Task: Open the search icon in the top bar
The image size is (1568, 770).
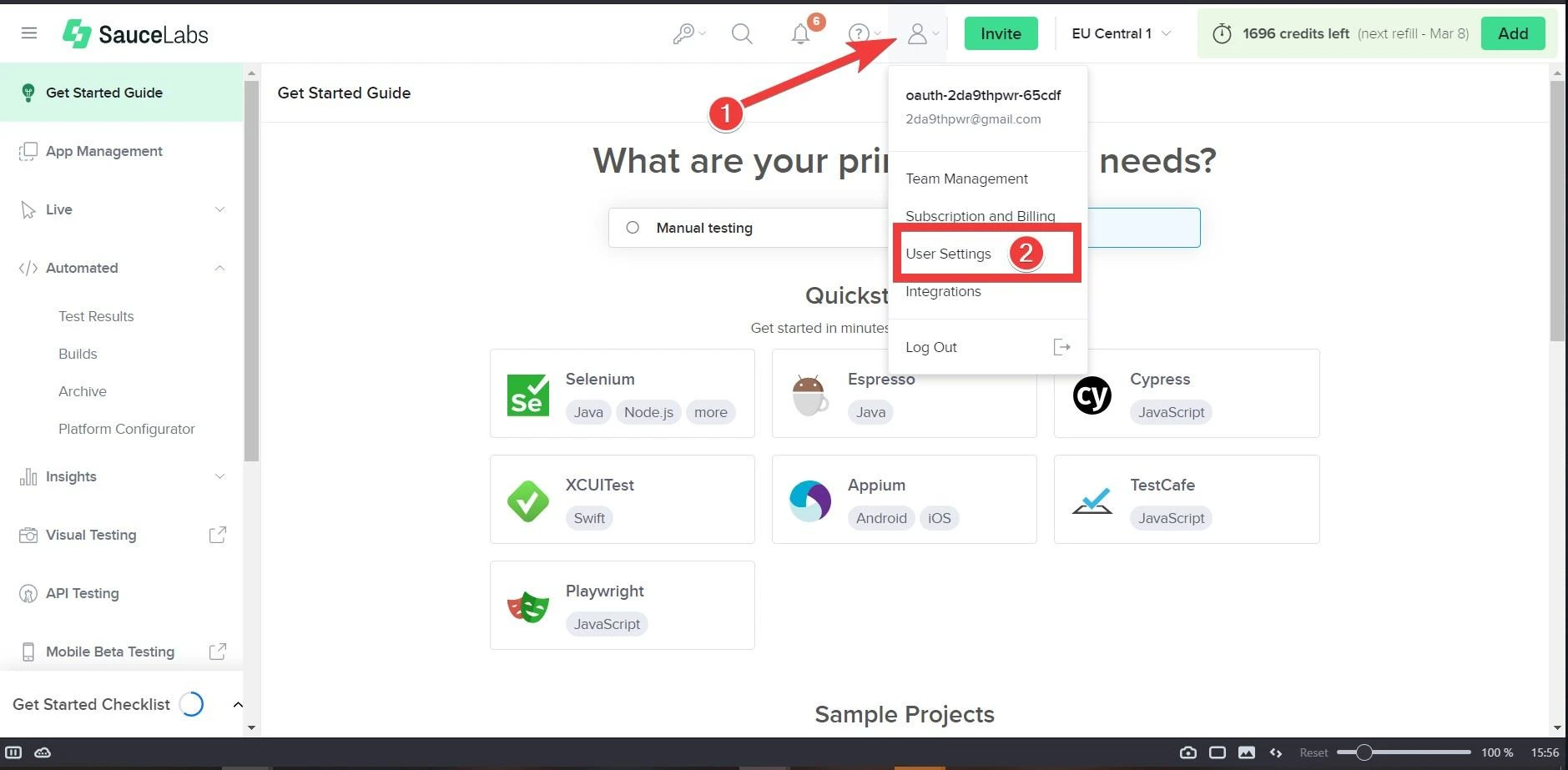Action: click(741, 34)
